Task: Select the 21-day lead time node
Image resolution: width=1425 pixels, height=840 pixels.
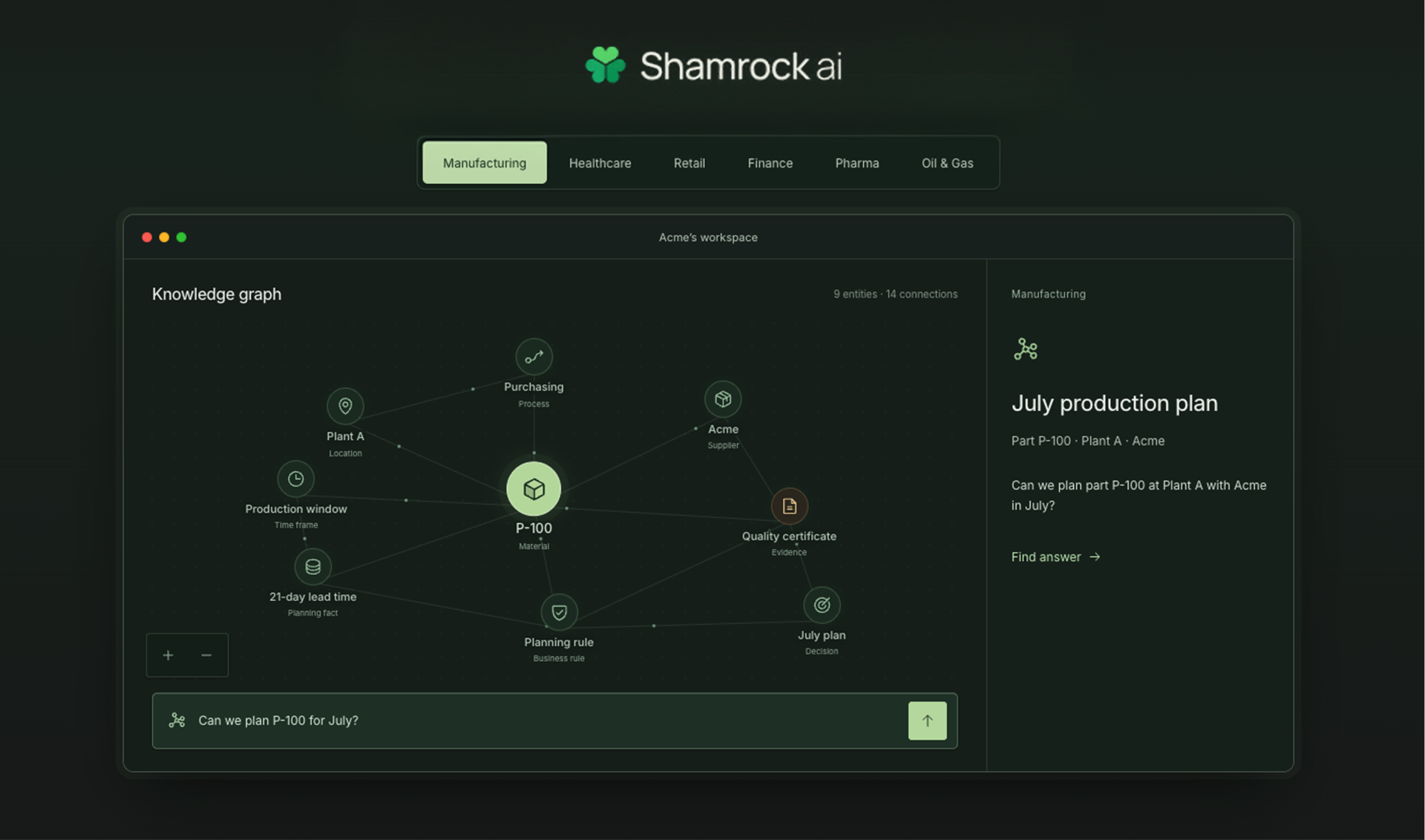Action: tap(312, 566)
